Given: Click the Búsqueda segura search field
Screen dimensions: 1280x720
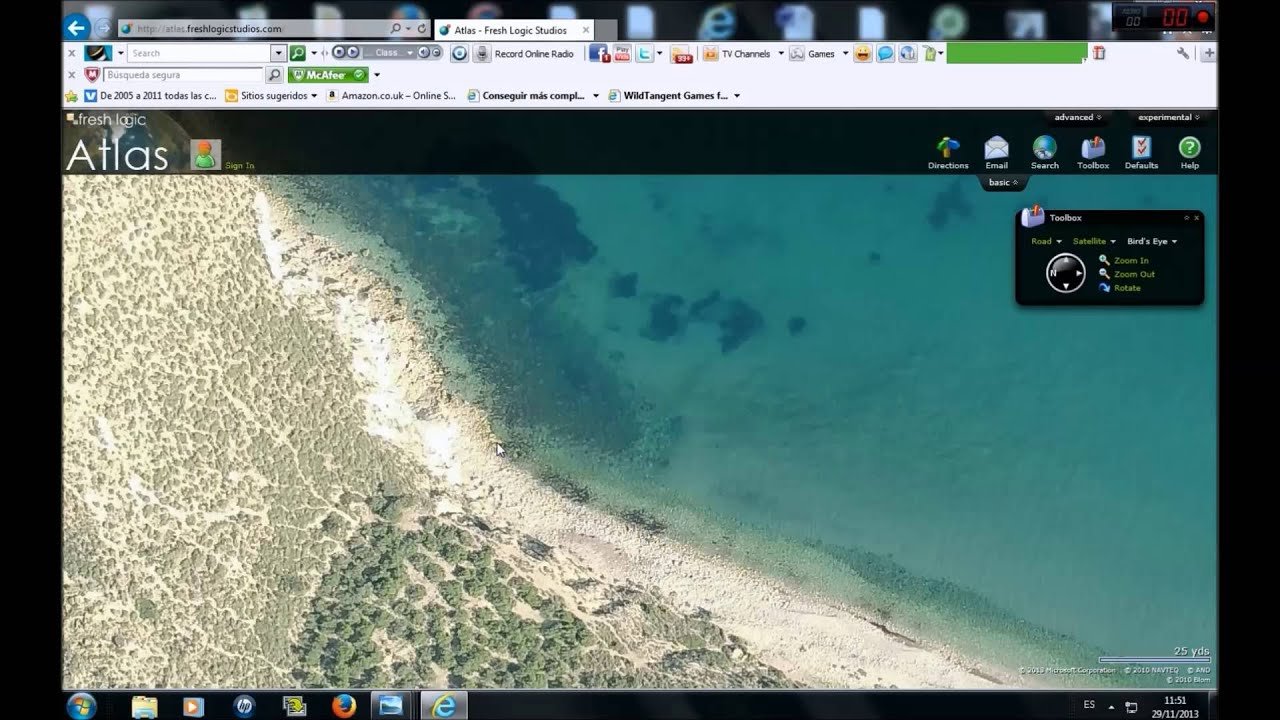Looking at the screenshot, I should (x=183, y=75).
